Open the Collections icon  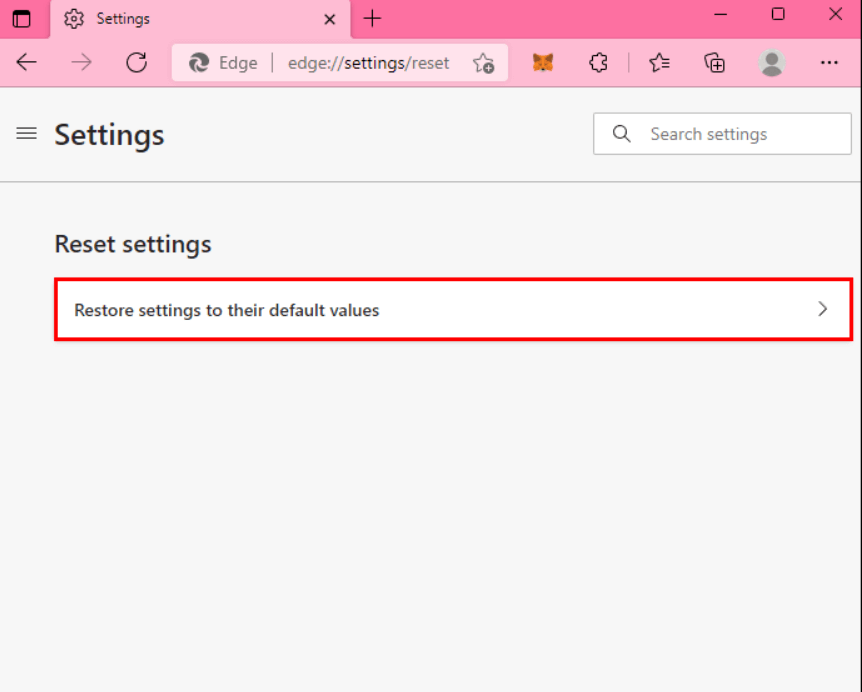pyautogui.click(x=714, y=63)
